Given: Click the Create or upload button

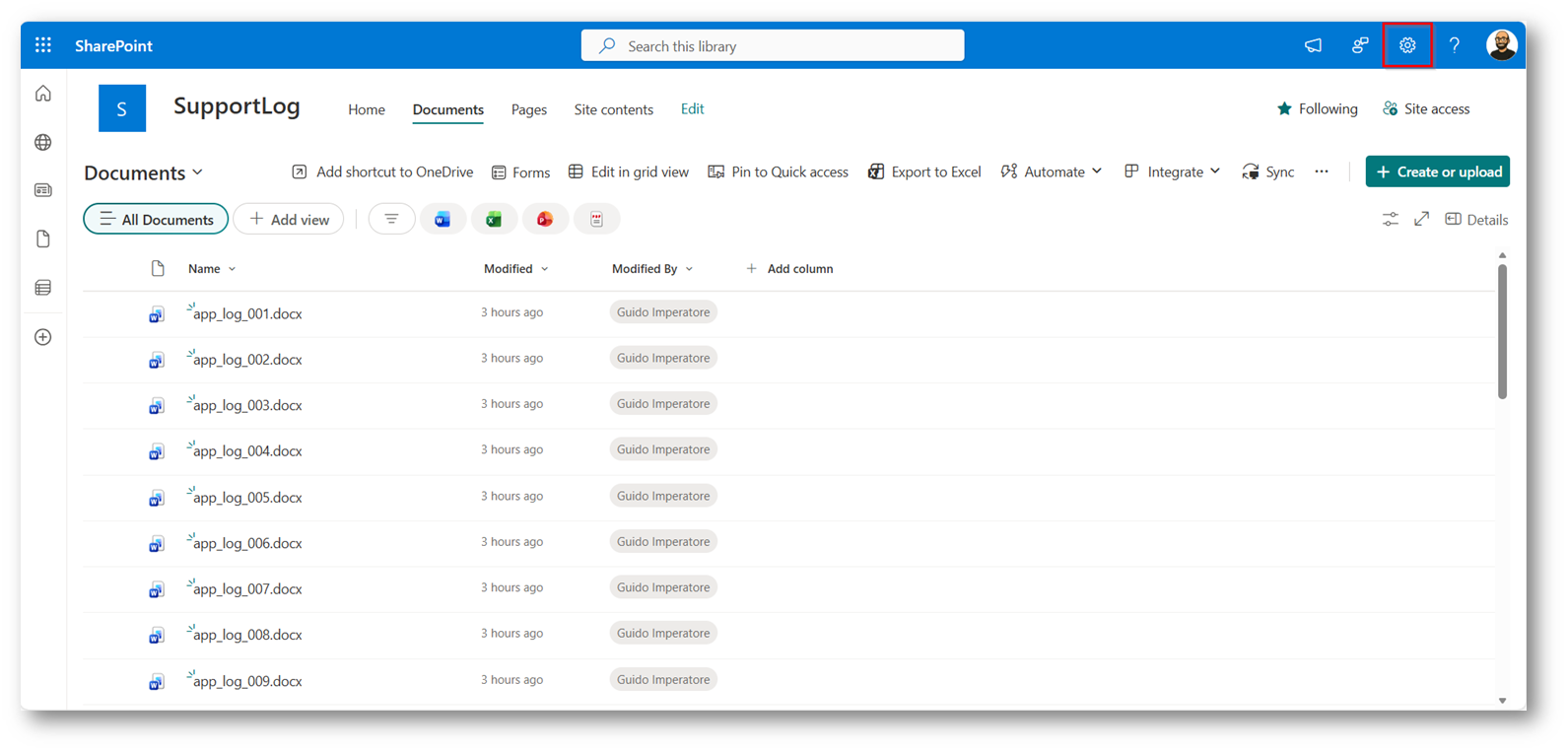Looking at the screenshot, I should coord(1437,172).
